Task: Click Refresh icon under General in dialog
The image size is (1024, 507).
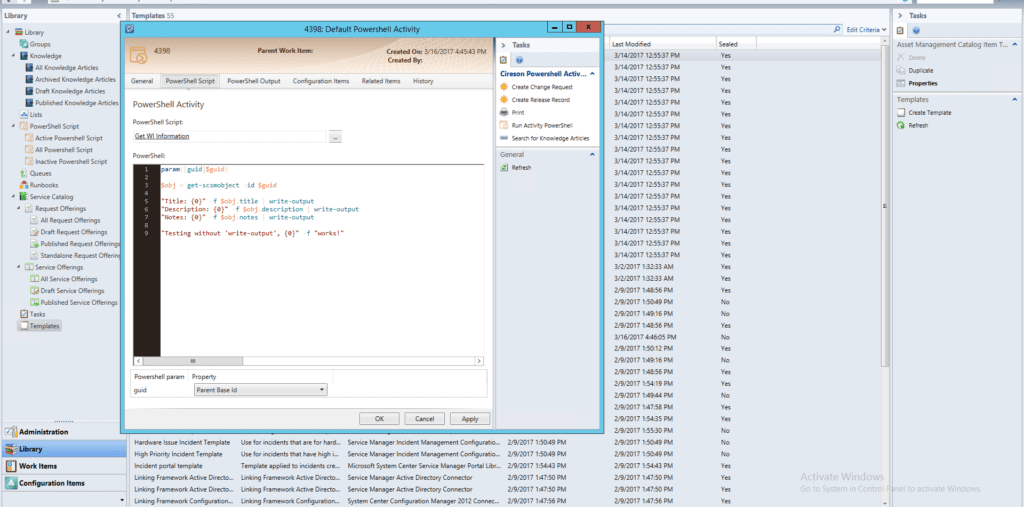Action: point(504,168)
